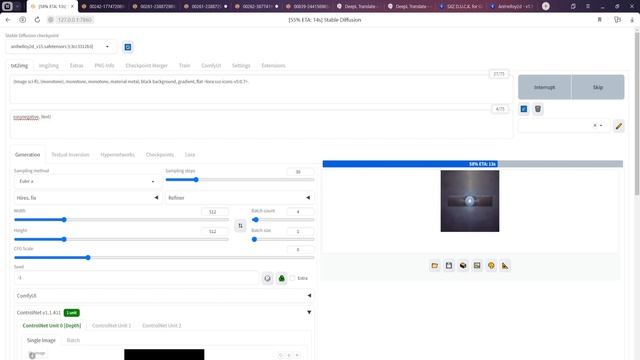Click into the positive prompt text box
This screenshot has height=360, width=640.
click(x=261, y=89)
